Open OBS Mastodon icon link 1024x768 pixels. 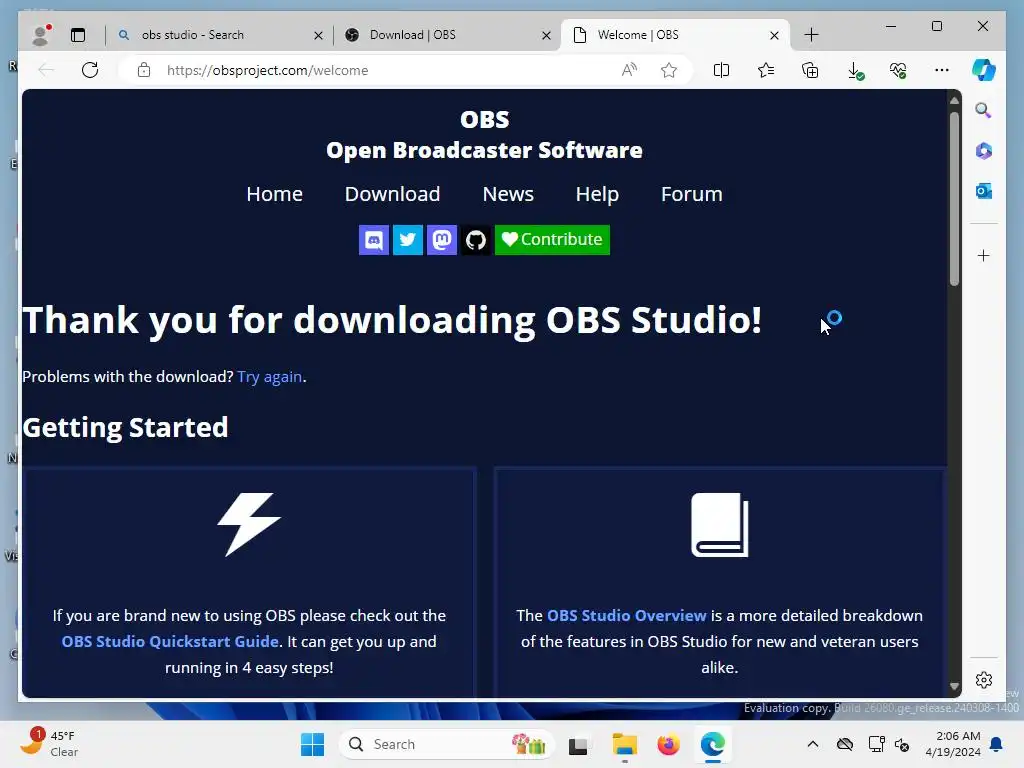[441, 240]
